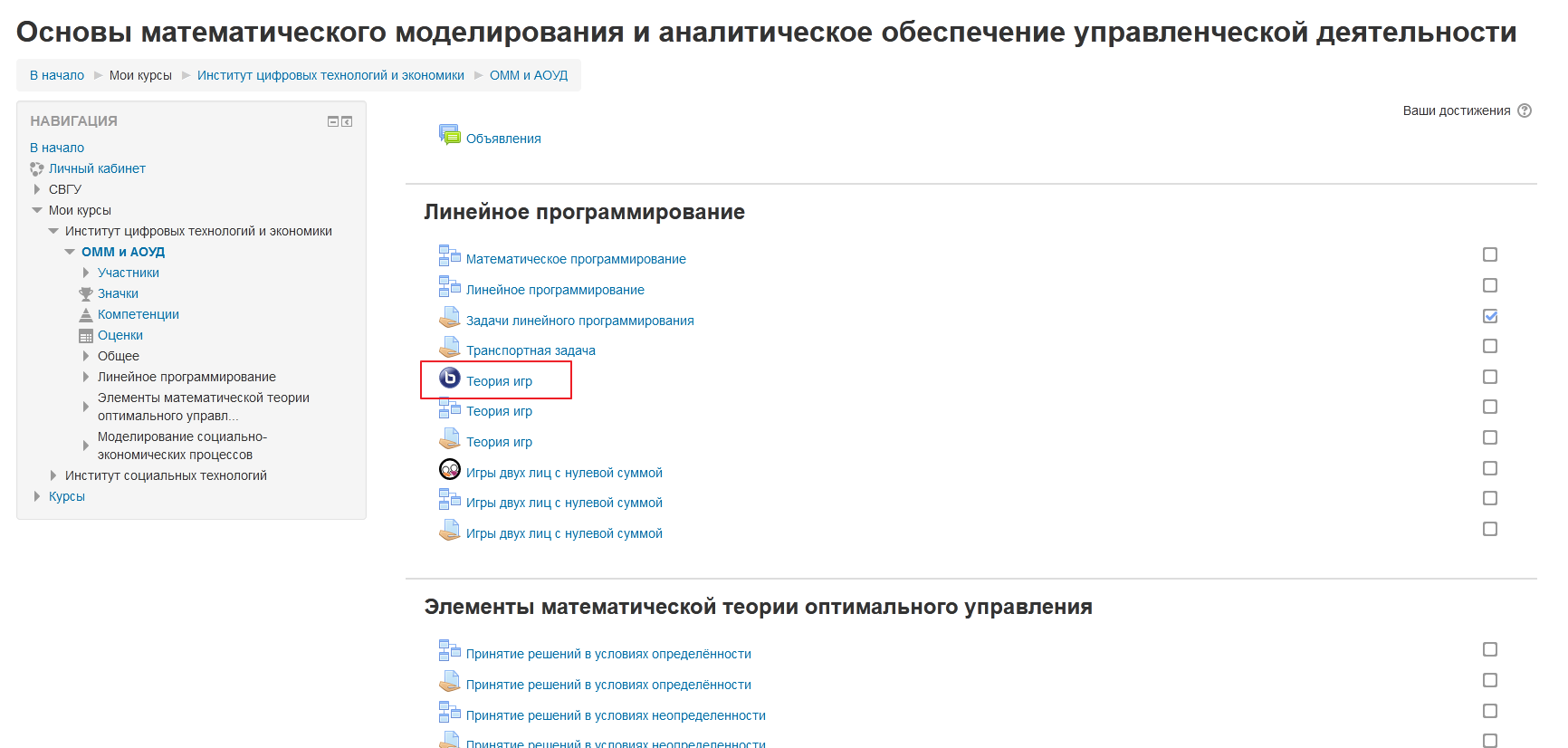This screenshot has width=1568, height=748.
Task: Click the Объявления forum icon
Action: [x=449, y=135]
